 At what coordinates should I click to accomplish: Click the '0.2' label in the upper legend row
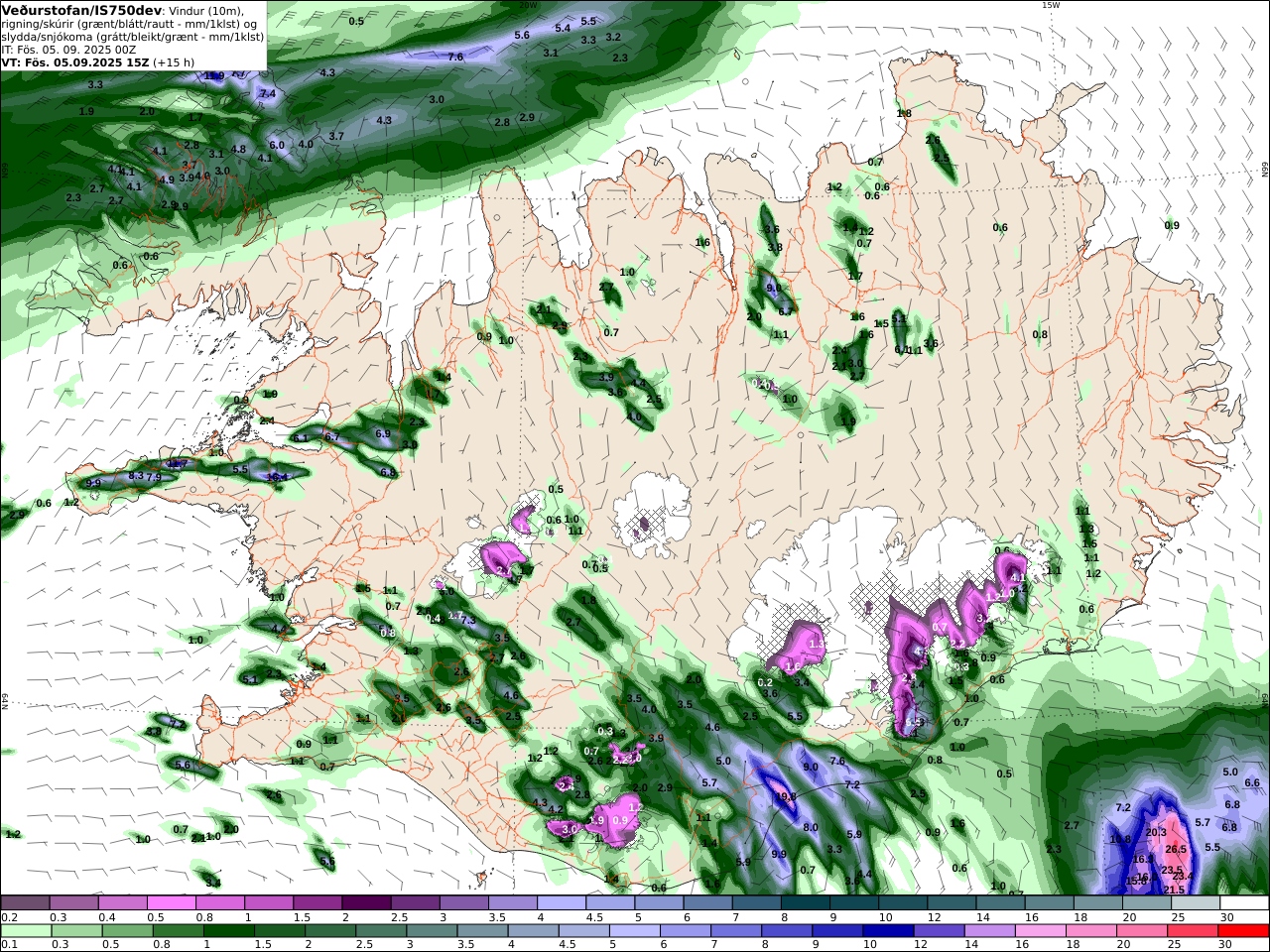(x=8, y=917)
